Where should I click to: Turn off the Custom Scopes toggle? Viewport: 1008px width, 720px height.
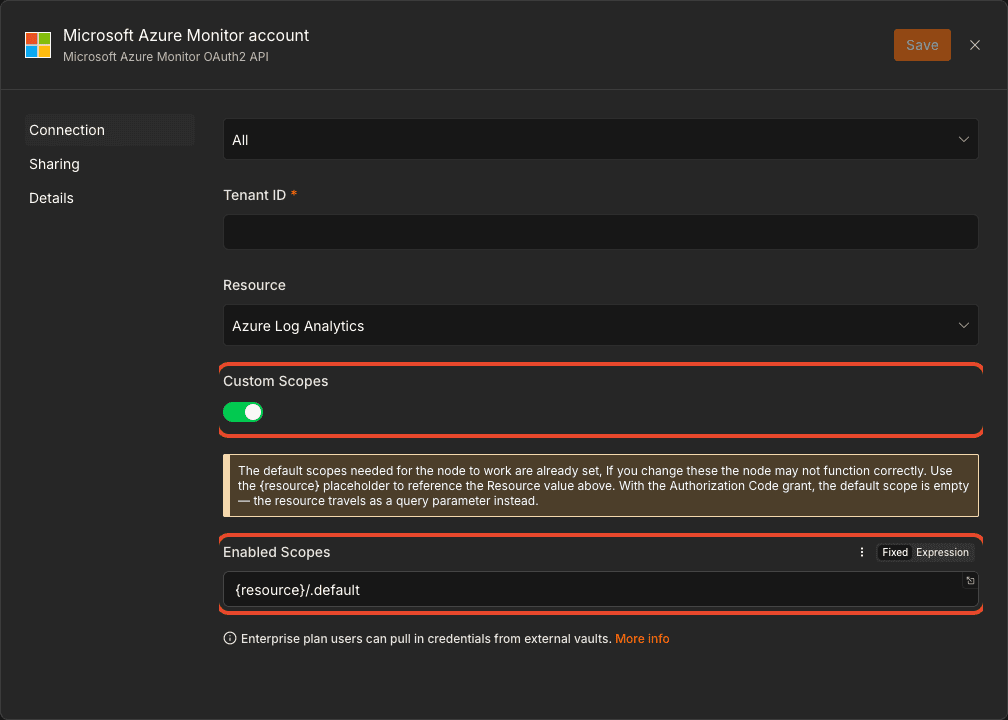[x=243, y=412]
